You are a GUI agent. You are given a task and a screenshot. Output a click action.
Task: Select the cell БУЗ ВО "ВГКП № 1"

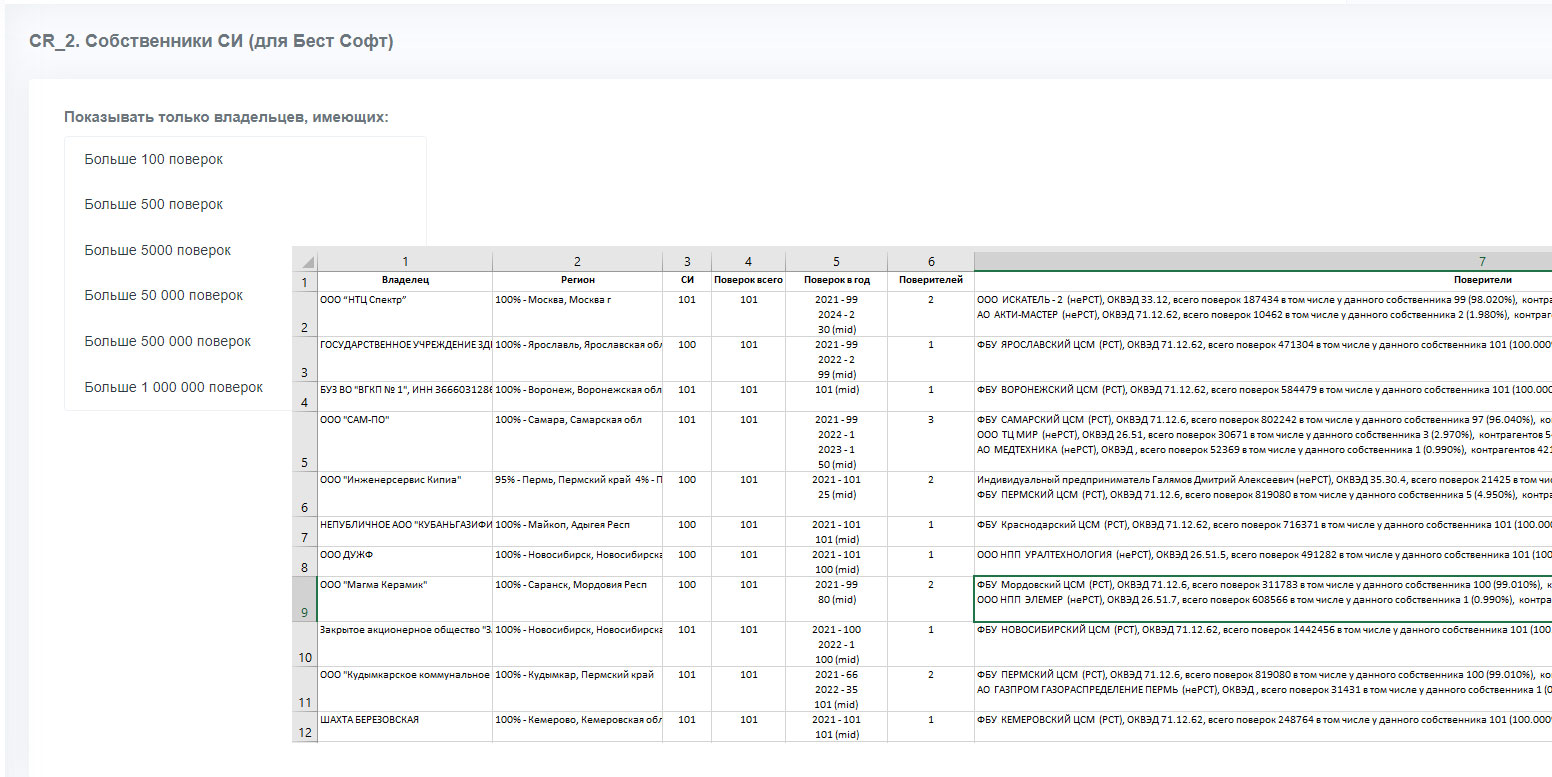pyautogui.click(x=405, y=396)
